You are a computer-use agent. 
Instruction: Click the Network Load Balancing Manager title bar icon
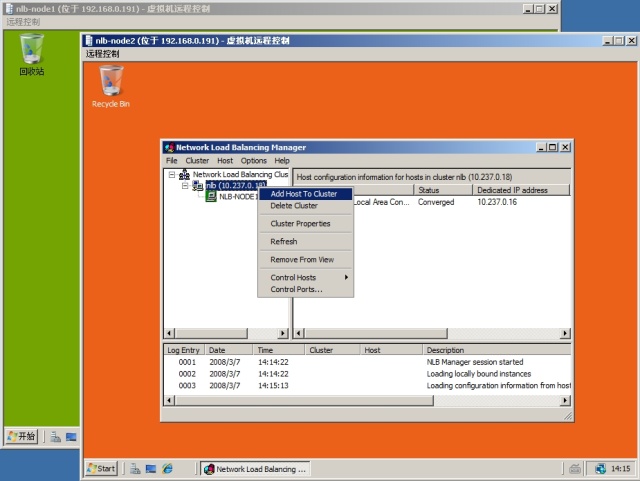click(x=169, y=147)
